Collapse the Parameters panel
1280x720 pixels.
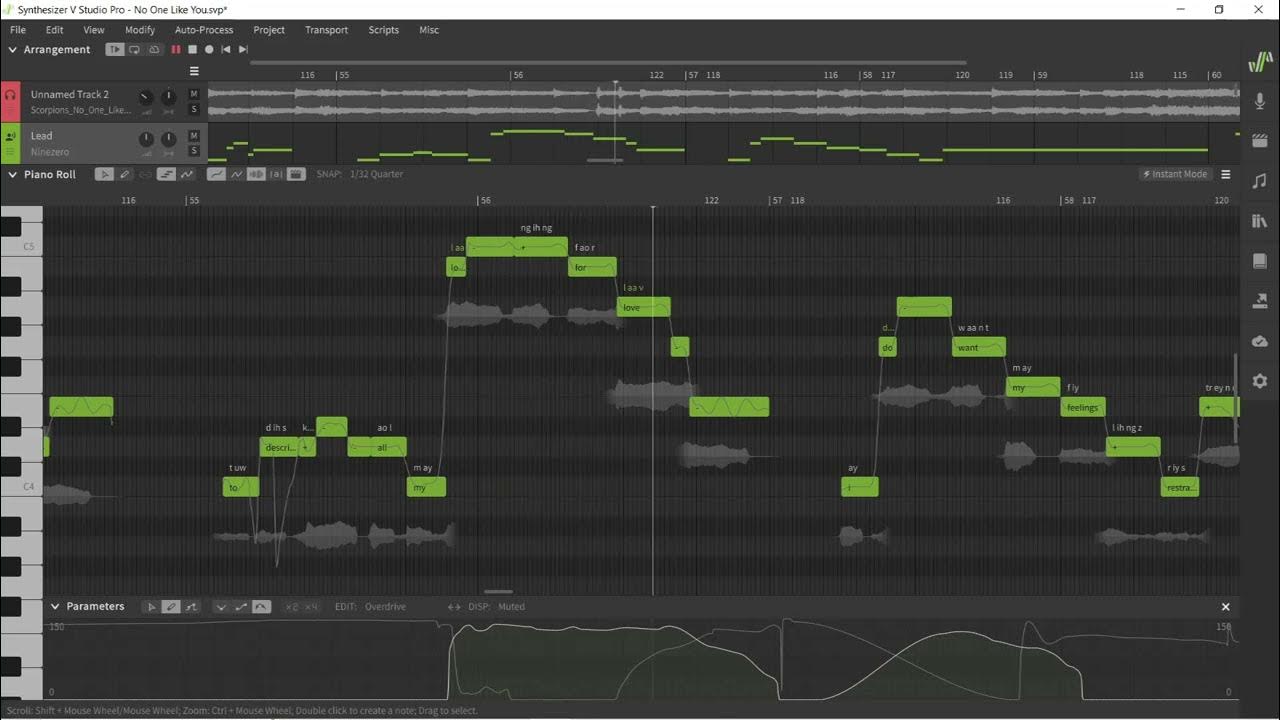tap(55, 607)
